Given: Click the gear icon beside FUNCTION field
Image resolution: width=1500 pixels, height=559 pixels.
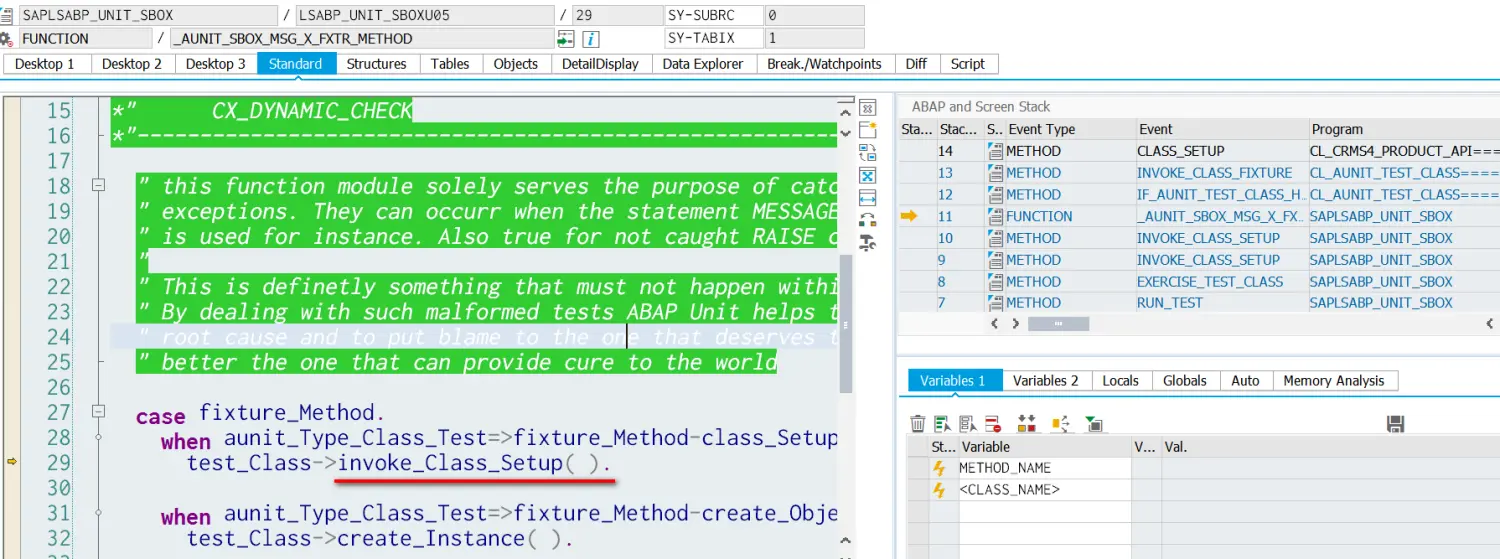Looking at the screenshot, I should (x=7, y=39).
